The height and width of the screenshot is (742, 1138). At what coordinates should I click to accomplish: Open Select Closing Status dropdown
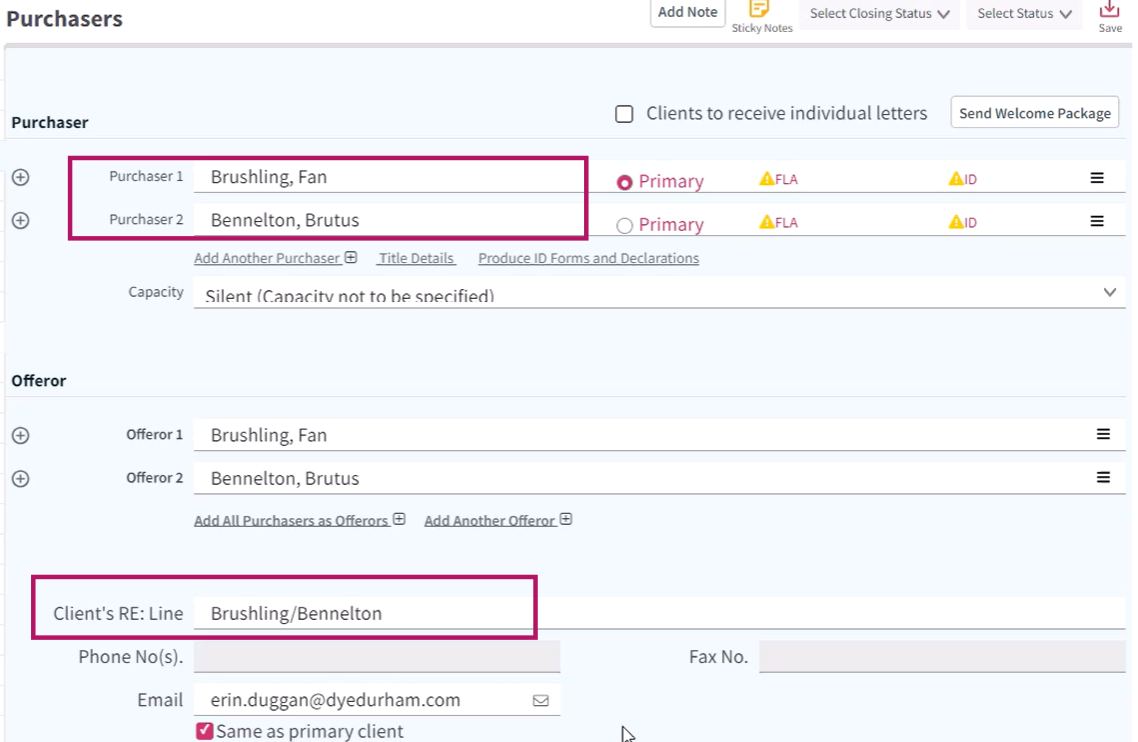click(x=880, y=14)
